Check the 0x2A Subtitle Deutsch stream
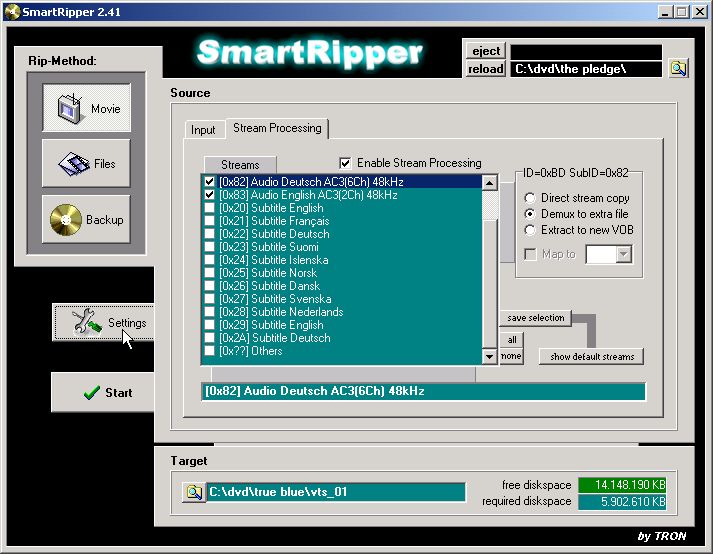713x554 pixels. pyautogui.click(x=209, y=337)
